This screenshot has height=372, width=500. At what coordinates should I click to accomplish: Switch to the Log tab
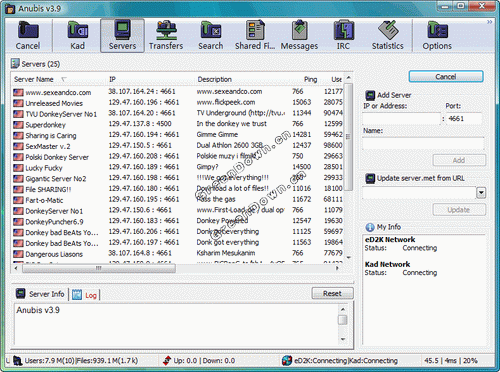coord(85,295)
